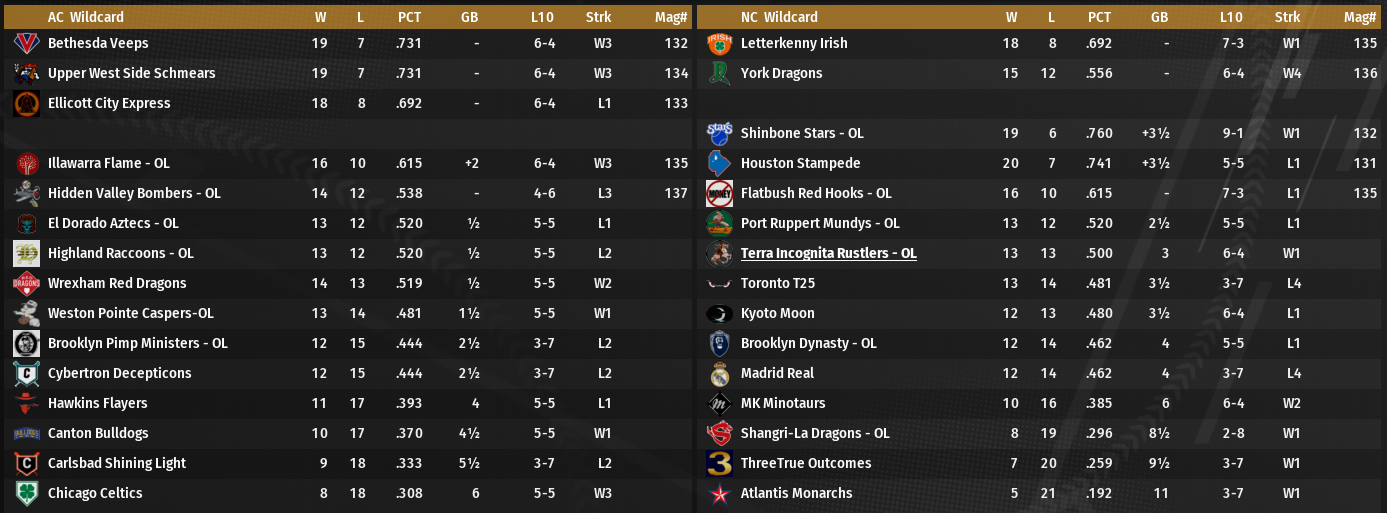Click the Upper West Side Schmears logo
1387x513 pixels.
click(25, 73)
